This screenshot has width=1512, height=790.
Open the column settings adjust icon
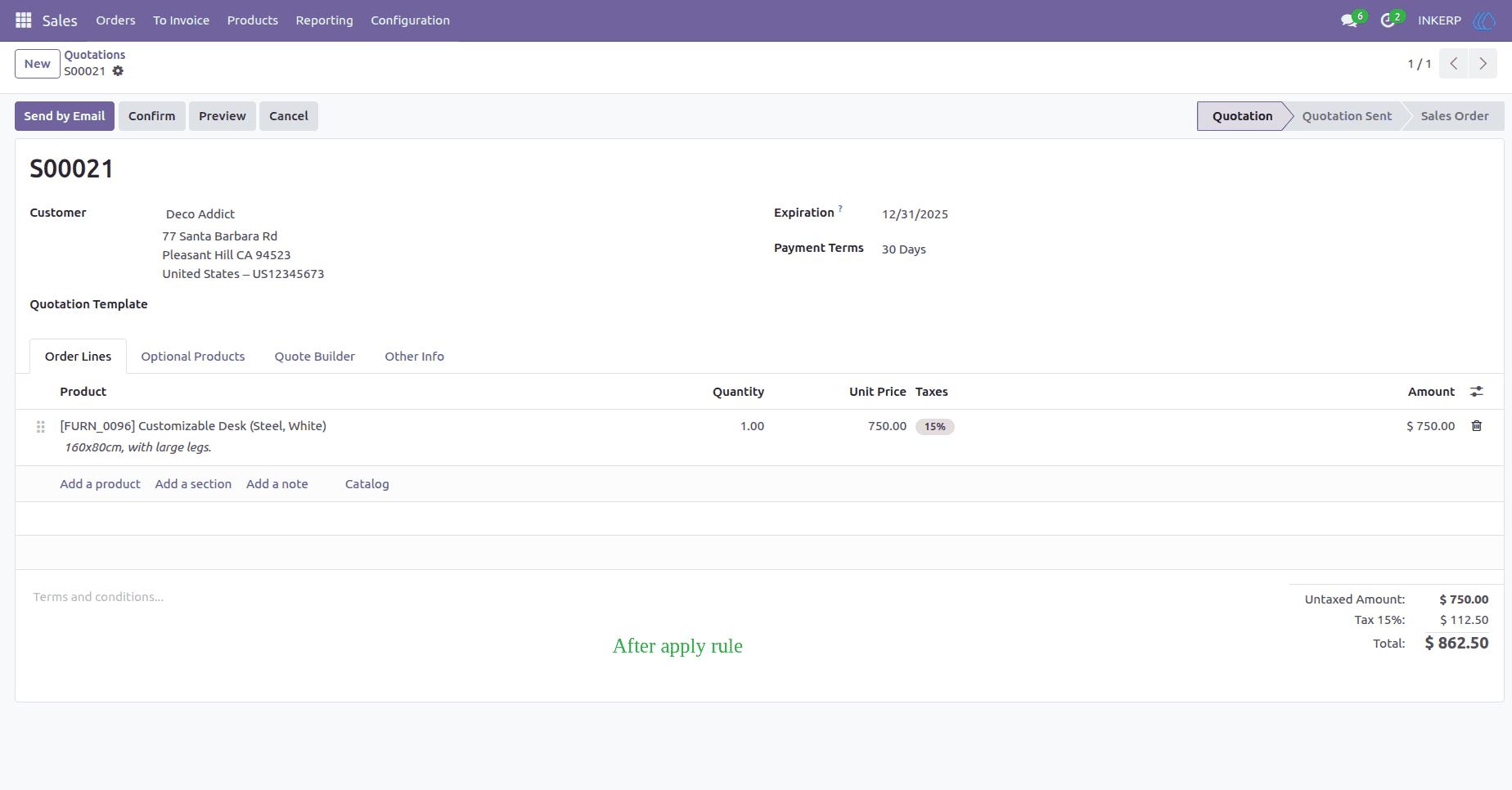[x=1477, y=392]
